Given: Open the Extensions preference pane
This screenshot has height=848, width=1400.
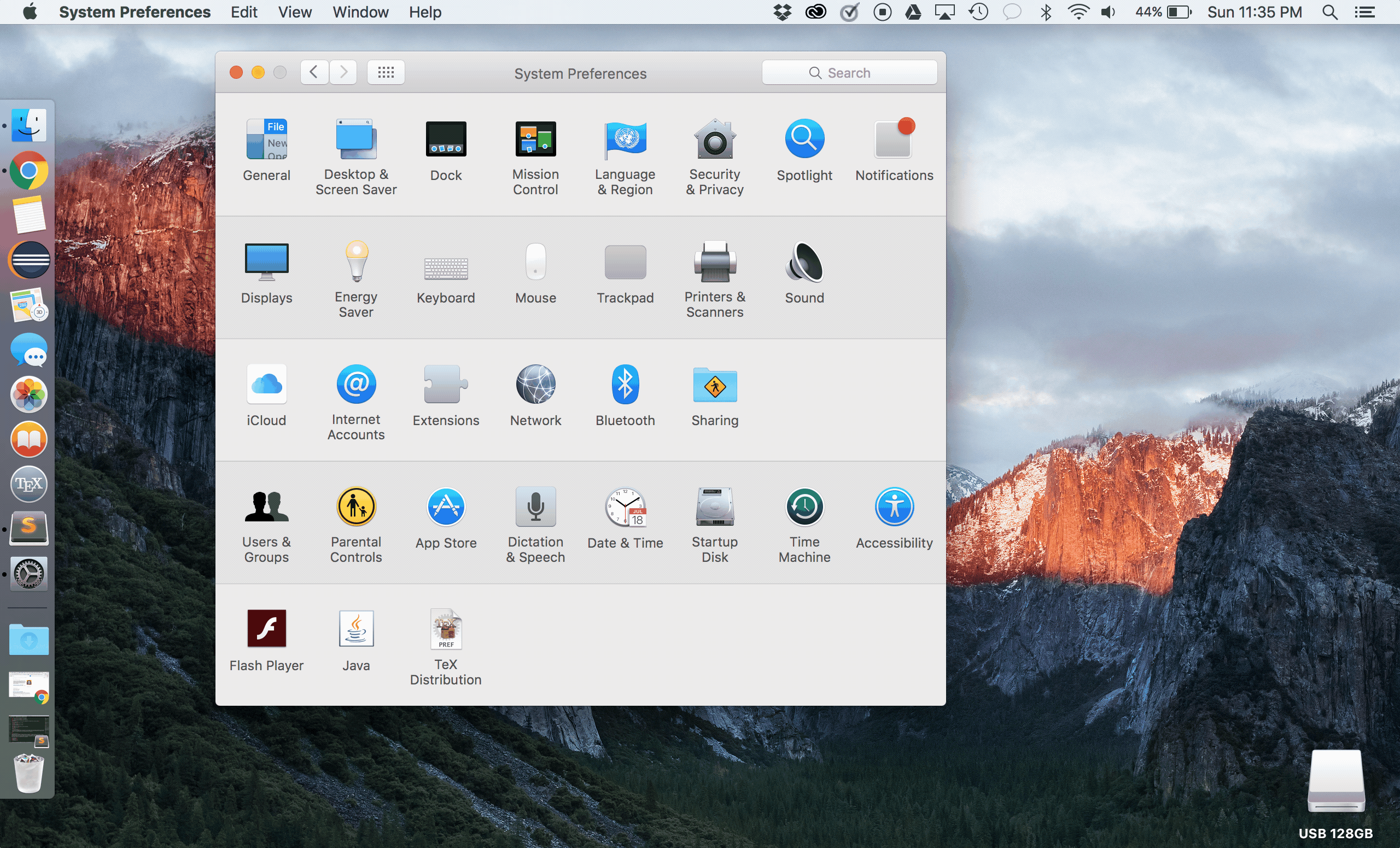Looking at the screenshot, I should pyautogui.click(x=446, y=396).
